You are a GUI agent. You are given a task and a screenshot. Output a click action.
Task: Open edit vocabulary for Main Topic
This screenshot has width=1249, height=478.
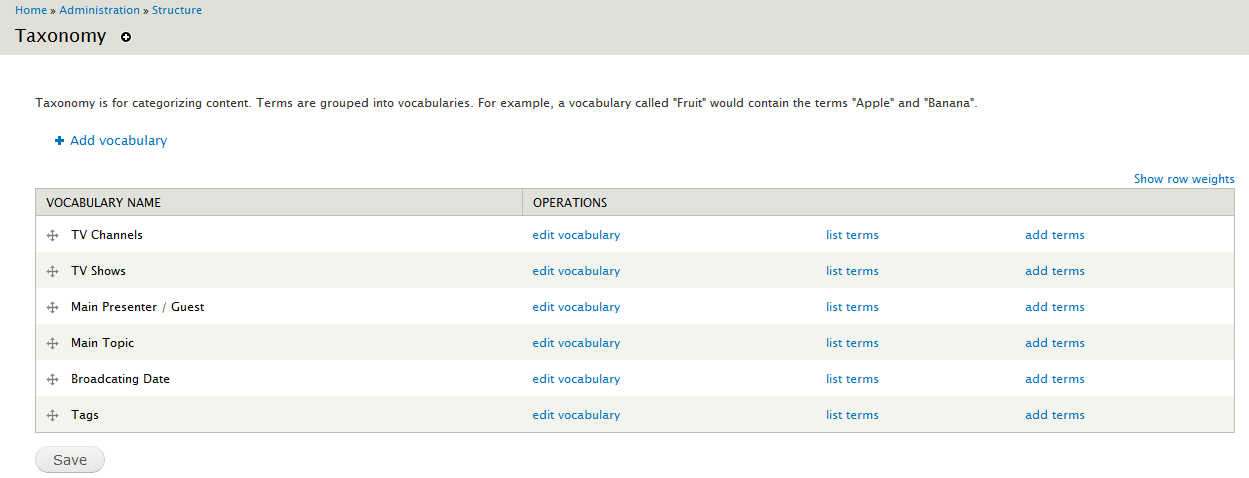pyautogui.click(x=575, y=343)
